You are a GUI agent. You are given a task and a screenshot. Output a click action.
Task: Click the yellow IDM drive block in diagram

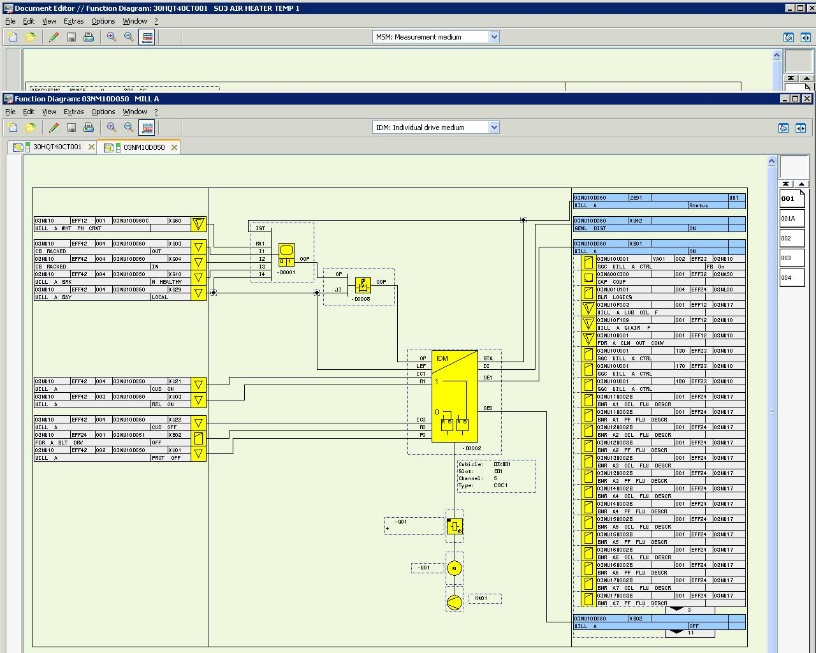tap(456, 395)
